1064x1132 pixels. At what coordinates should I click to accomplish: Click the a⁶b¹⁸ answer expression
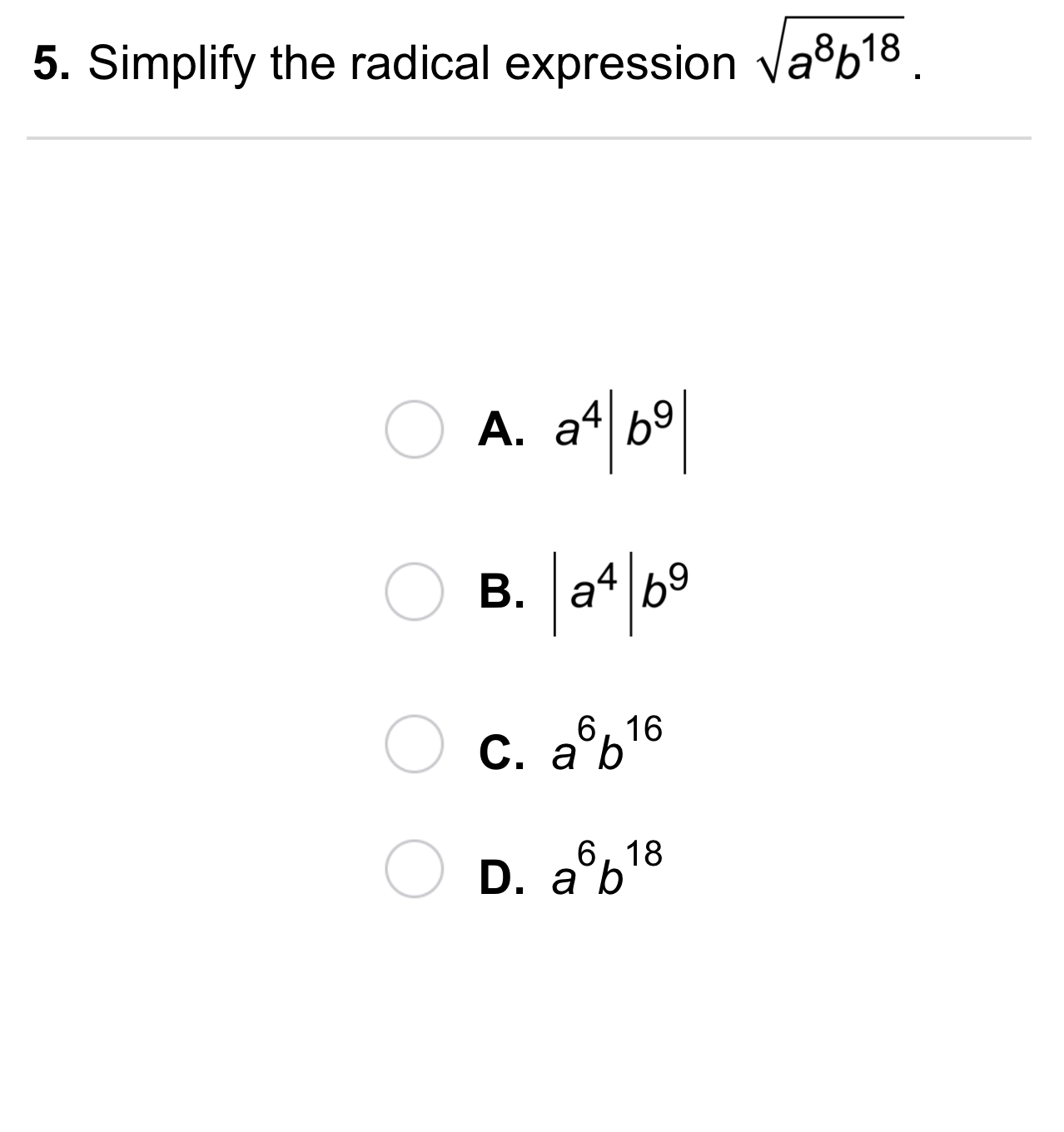click(607, 869)
